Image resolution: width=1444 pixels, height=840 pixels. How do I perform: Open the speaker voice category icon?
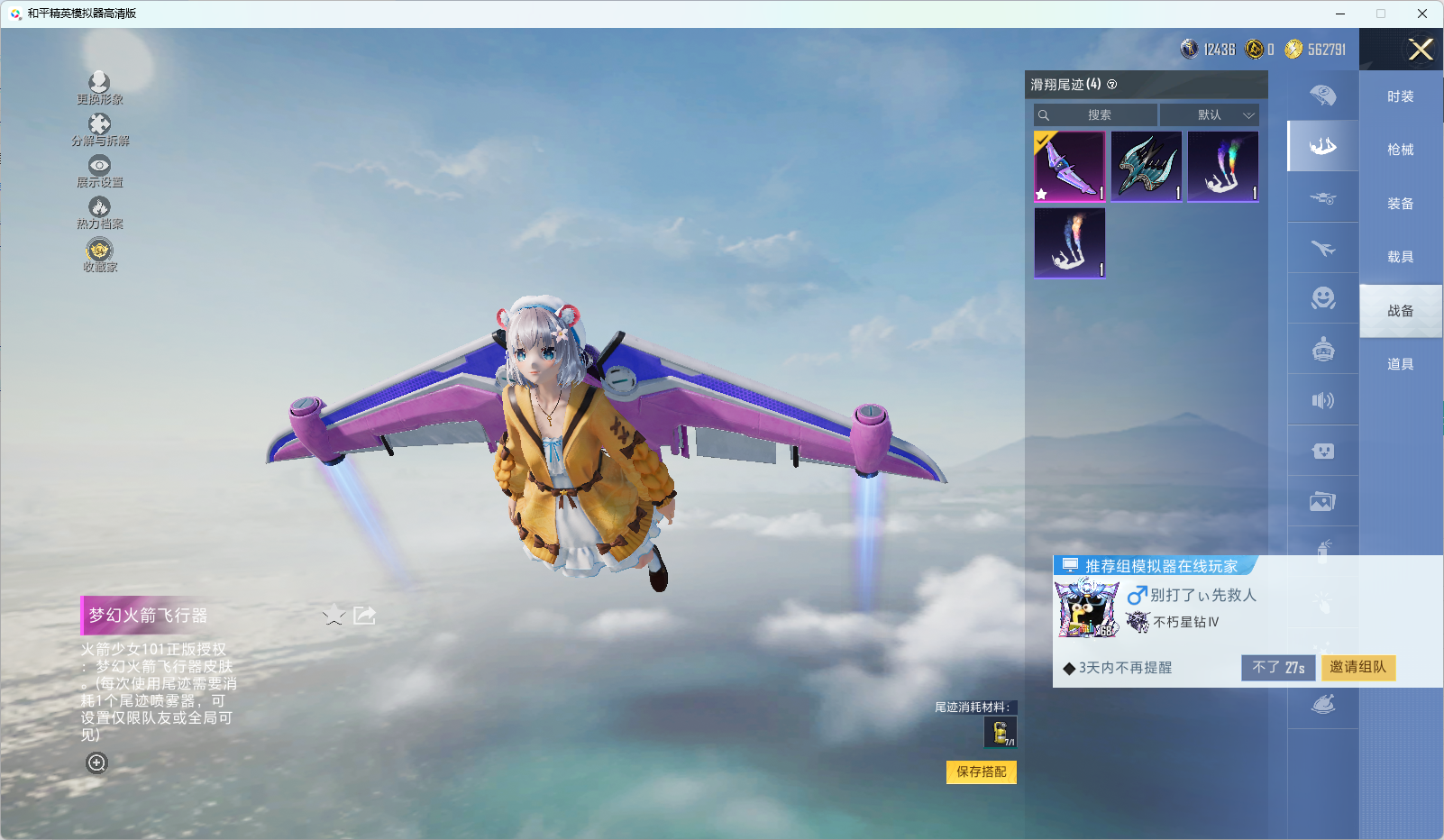click(1323, 400)
